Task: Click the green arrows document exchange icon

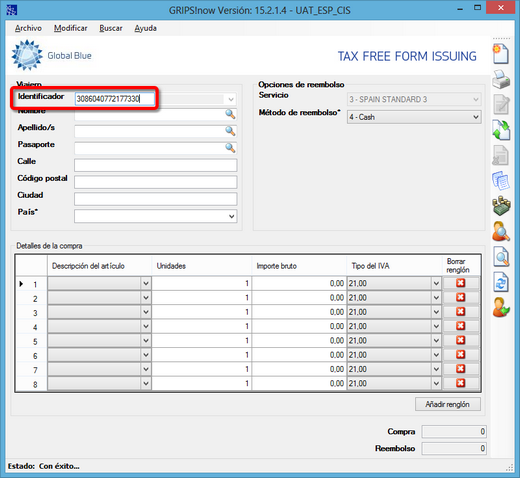Action: [x=501, y=130]
